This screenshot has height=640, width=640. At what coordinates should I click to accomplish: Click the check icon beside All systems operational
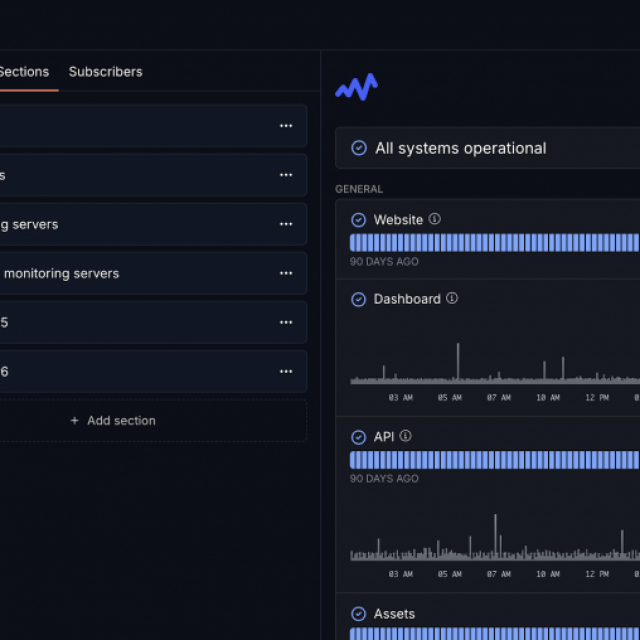359,148
